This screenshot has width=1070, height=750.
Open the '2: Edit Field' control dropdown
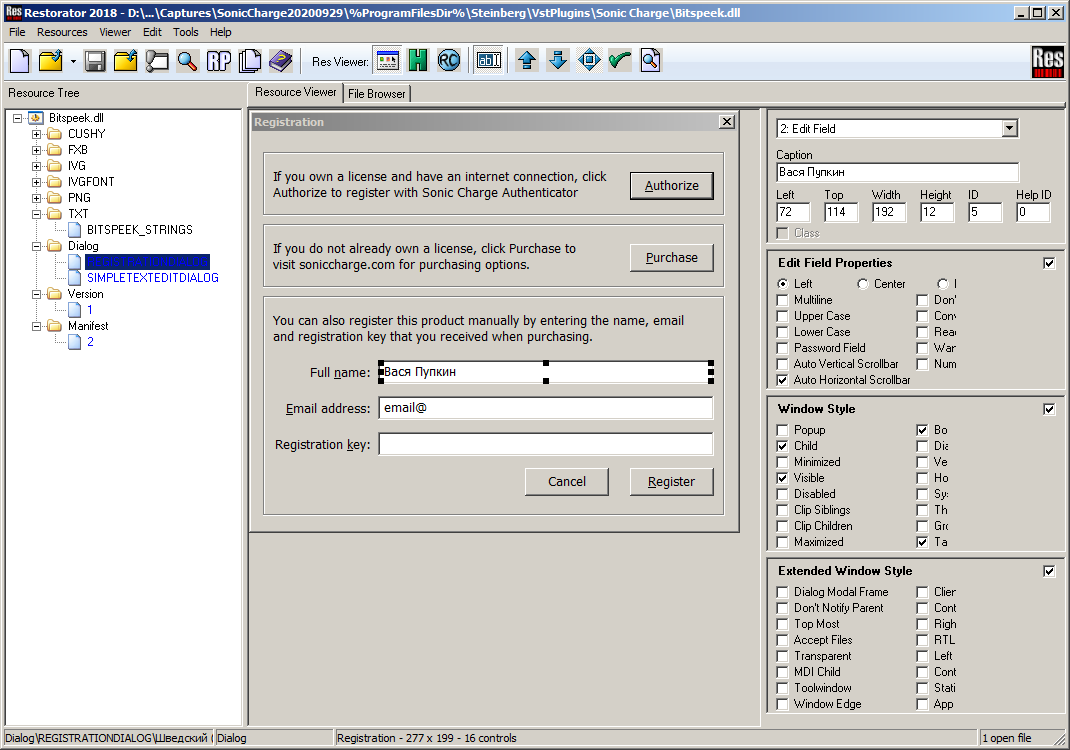pyautogui.click(x=1010, y=128)
